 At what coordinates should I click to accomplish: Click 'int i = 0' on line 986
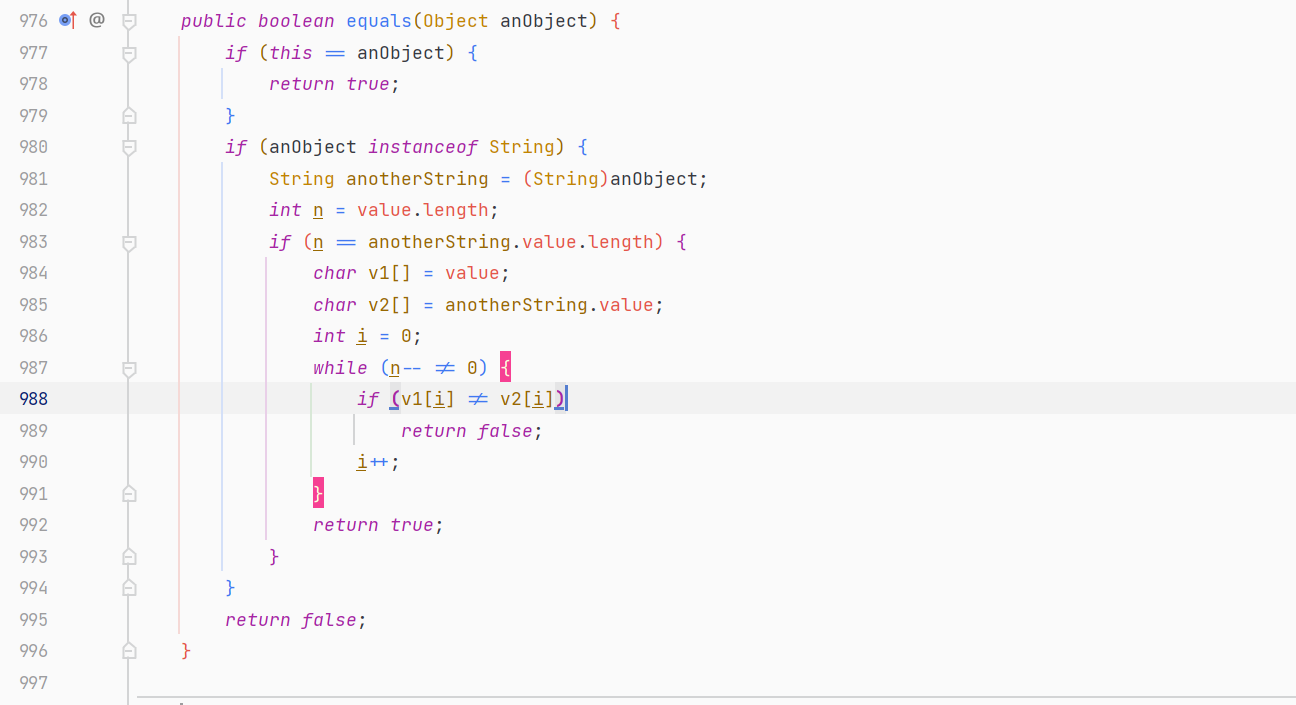tap(362, 336)
